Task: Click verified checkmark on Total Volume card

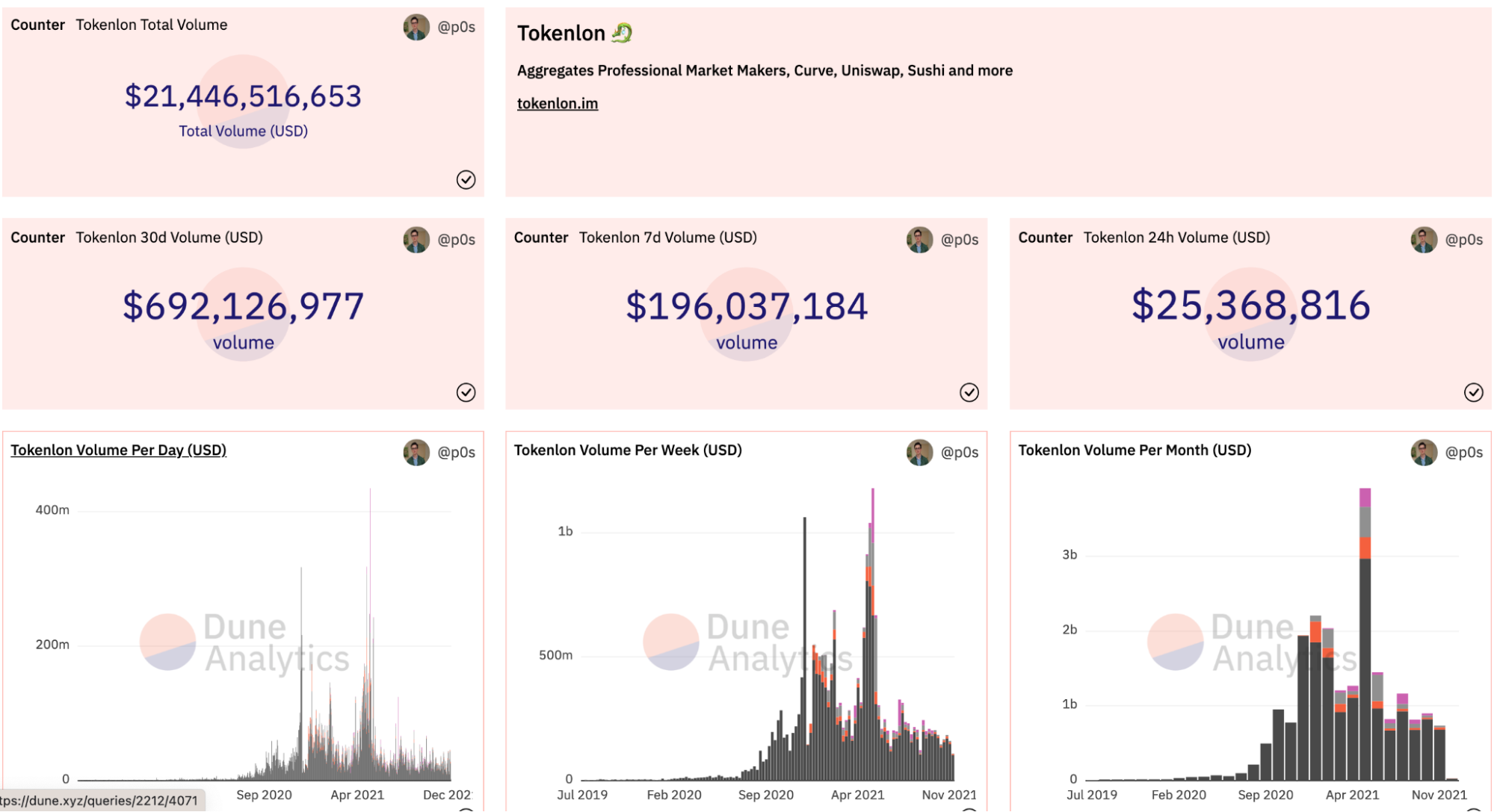Action: [x=466, y=180]
